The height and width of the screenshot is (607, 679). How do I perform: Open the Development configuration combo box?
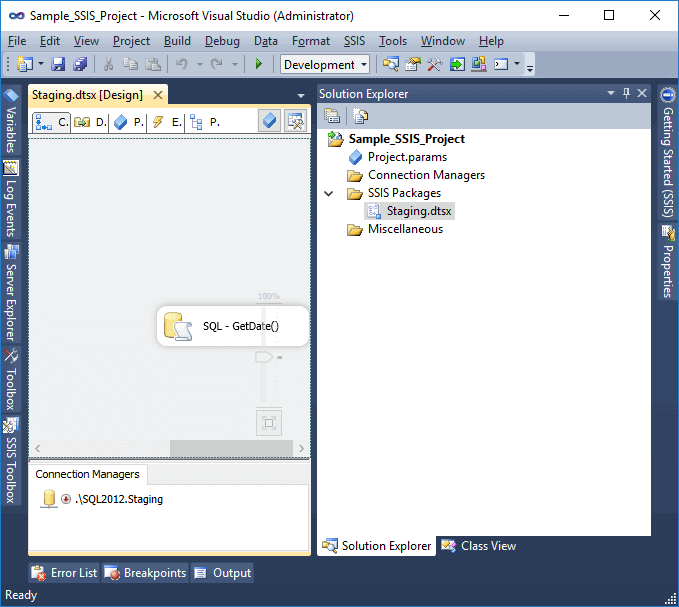325,65
